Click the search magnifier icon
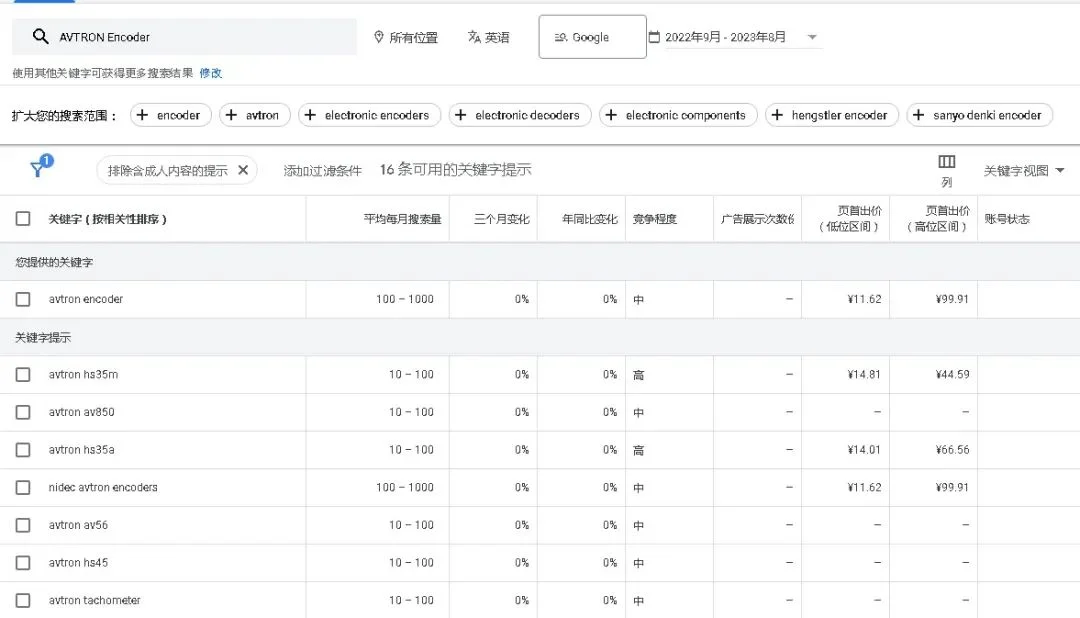Screen dimensions: 1080x618 (41, 37)
